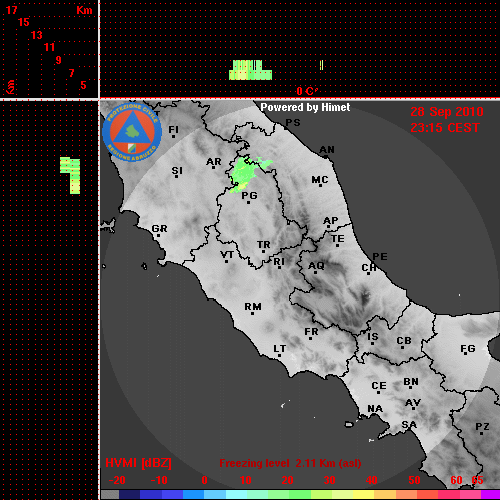The height and width of the screenshot is (500, 500).
Task: Click the MC city label
Action: 320,180
